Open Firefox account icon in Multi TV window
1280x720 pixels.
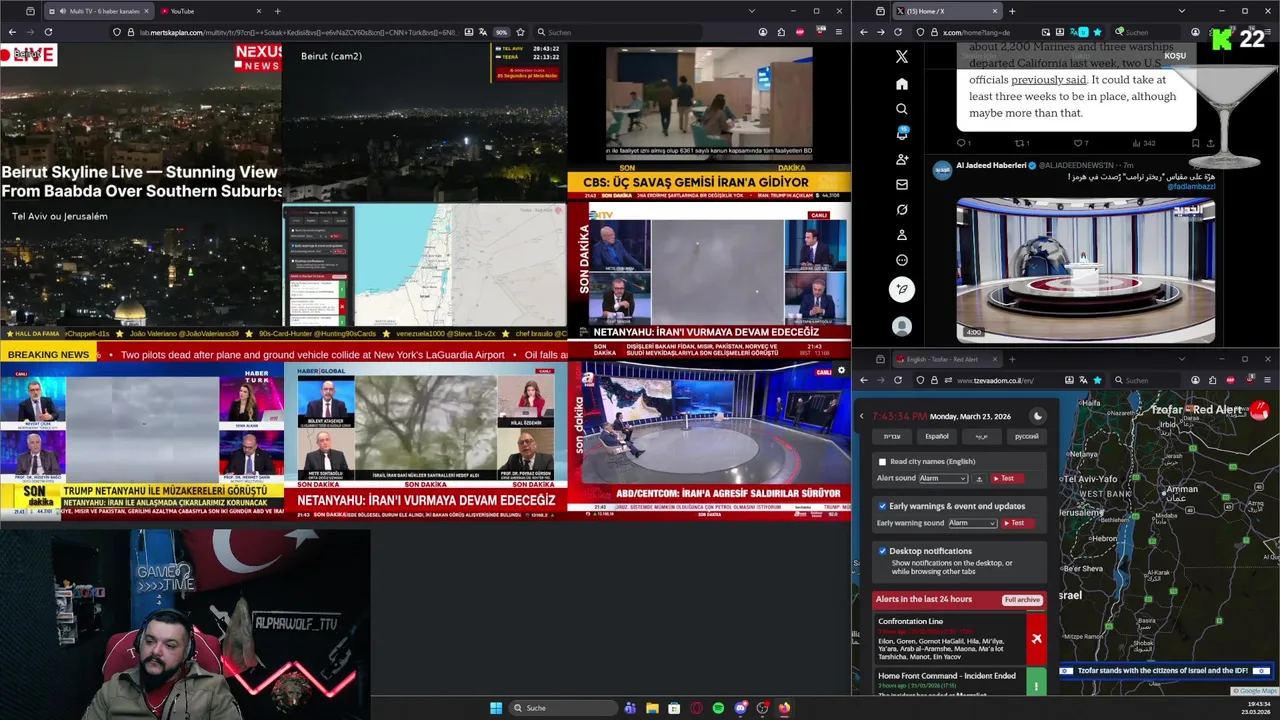pos(761,32)
